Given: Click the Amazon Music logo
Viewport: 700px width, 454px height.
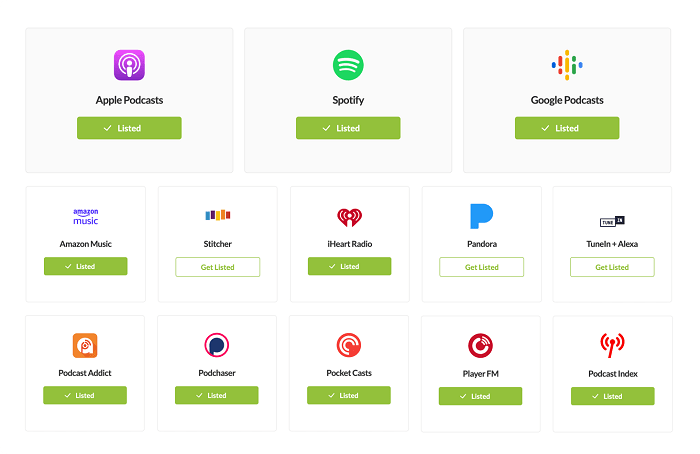Looking at the screenshot, I should click(x=86, y=217).
